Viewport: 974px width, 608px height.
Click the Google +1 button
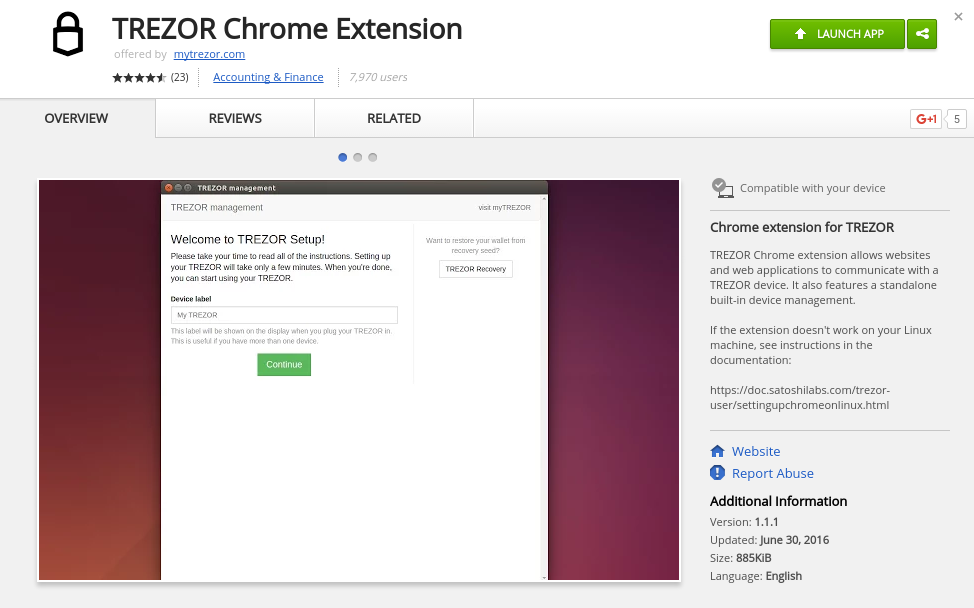point(926,119)
